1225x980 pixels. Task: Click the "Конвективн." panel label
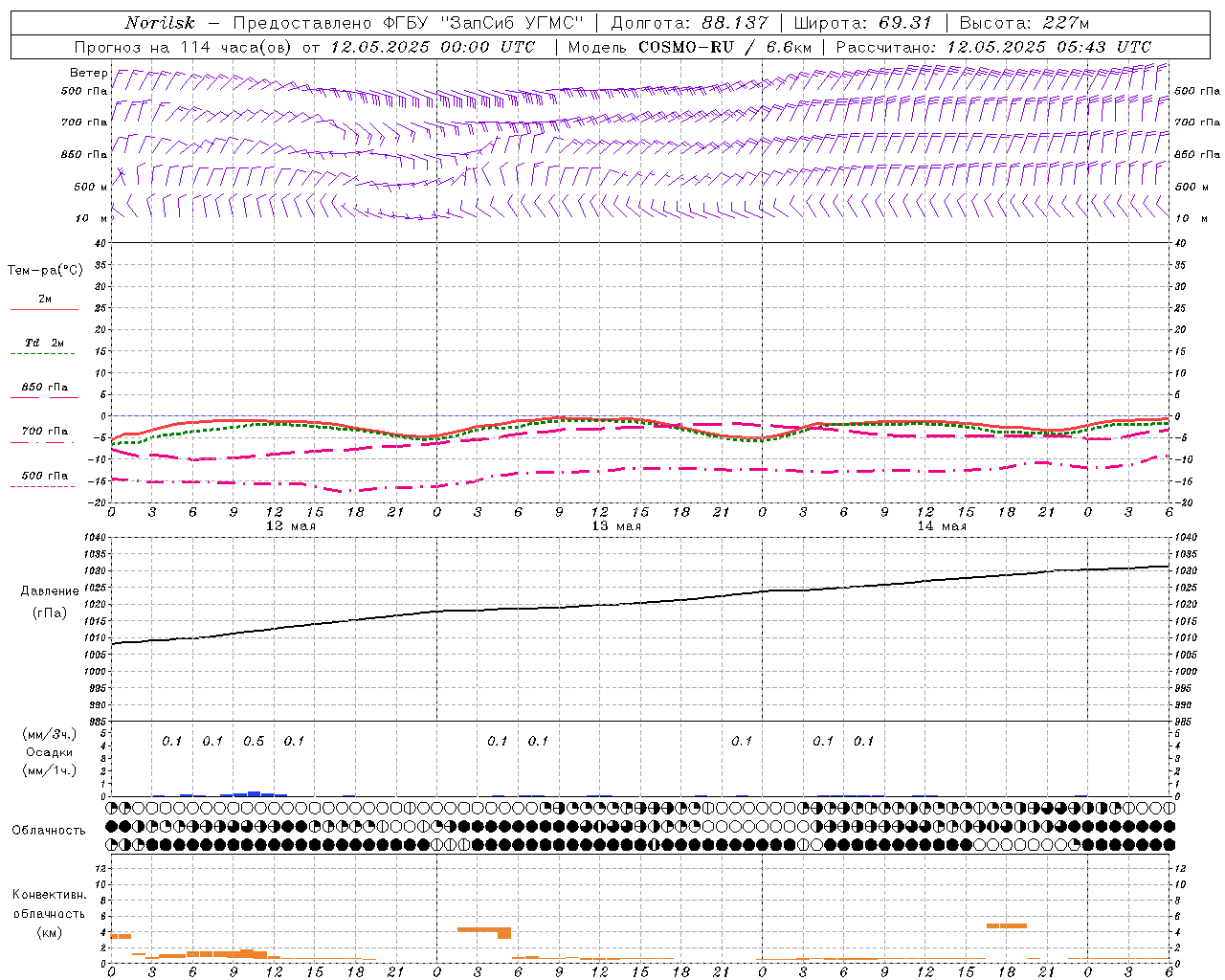click(x=50, y=895)
